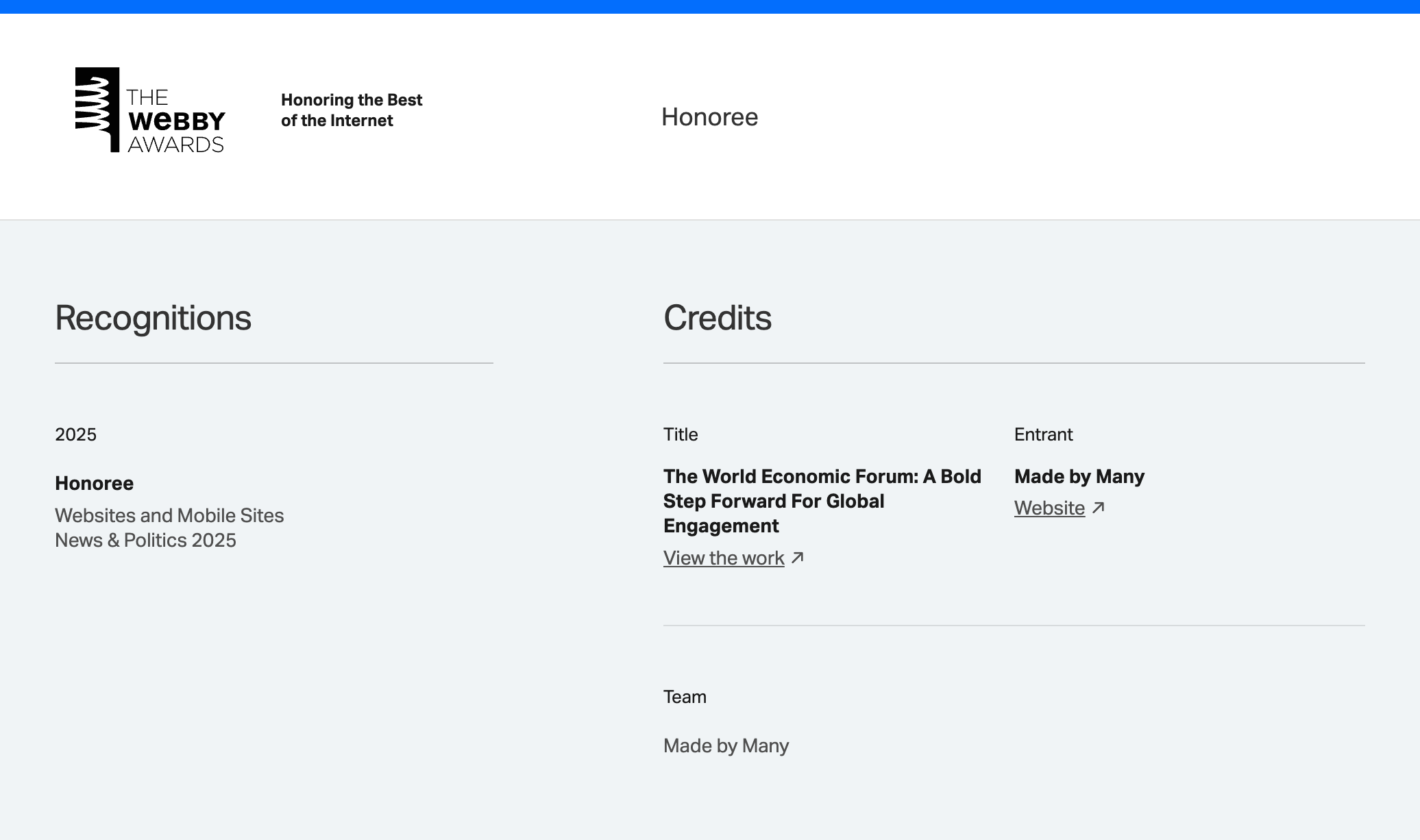1420x840 pixels.
Task: Open the View the work link
Action: [x=724, y=558]
